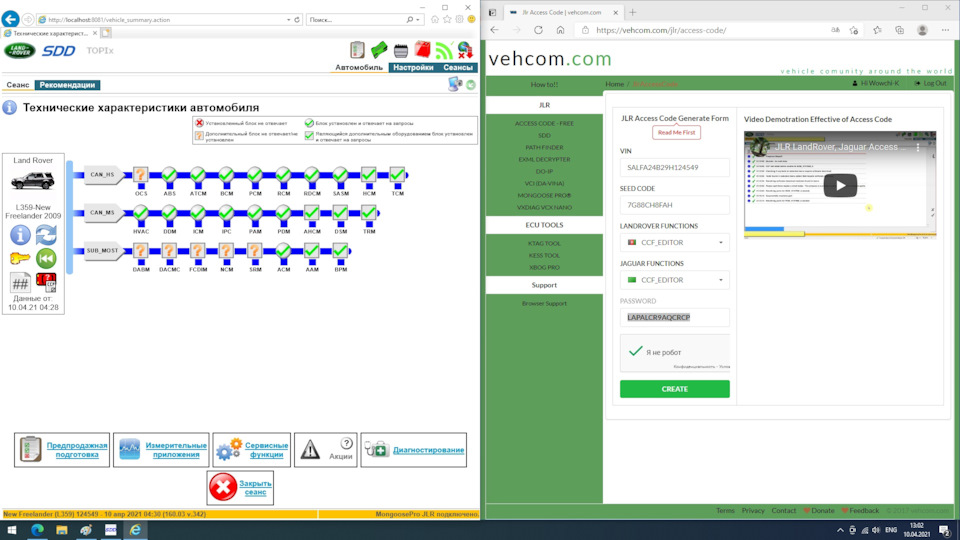Click the Log Out link on vehcom
960x540 pixels.
tap(931, 83)
